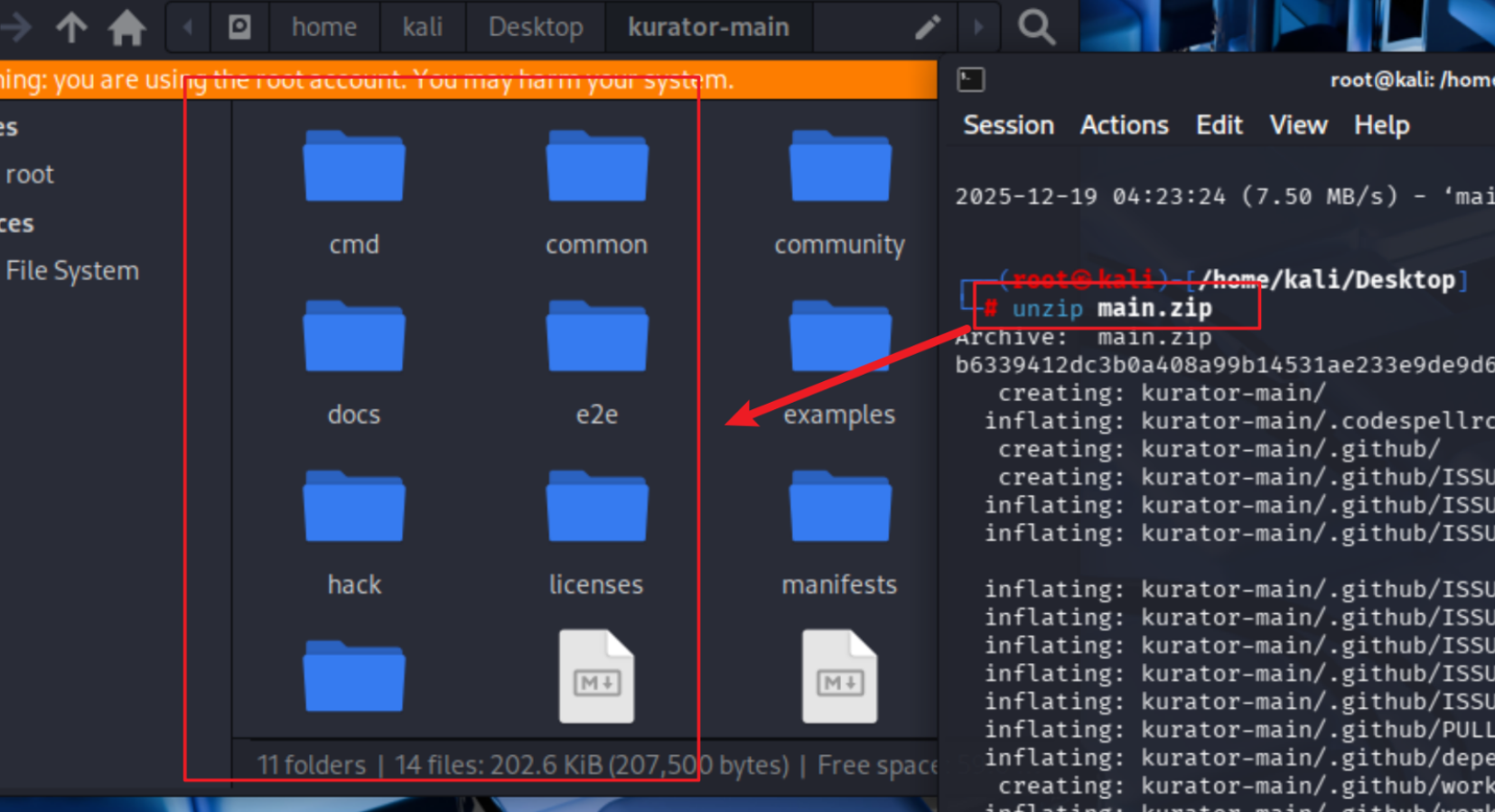Select the licenses folder
This screenshot has width=1495, height=812.
tap(596, 533)
